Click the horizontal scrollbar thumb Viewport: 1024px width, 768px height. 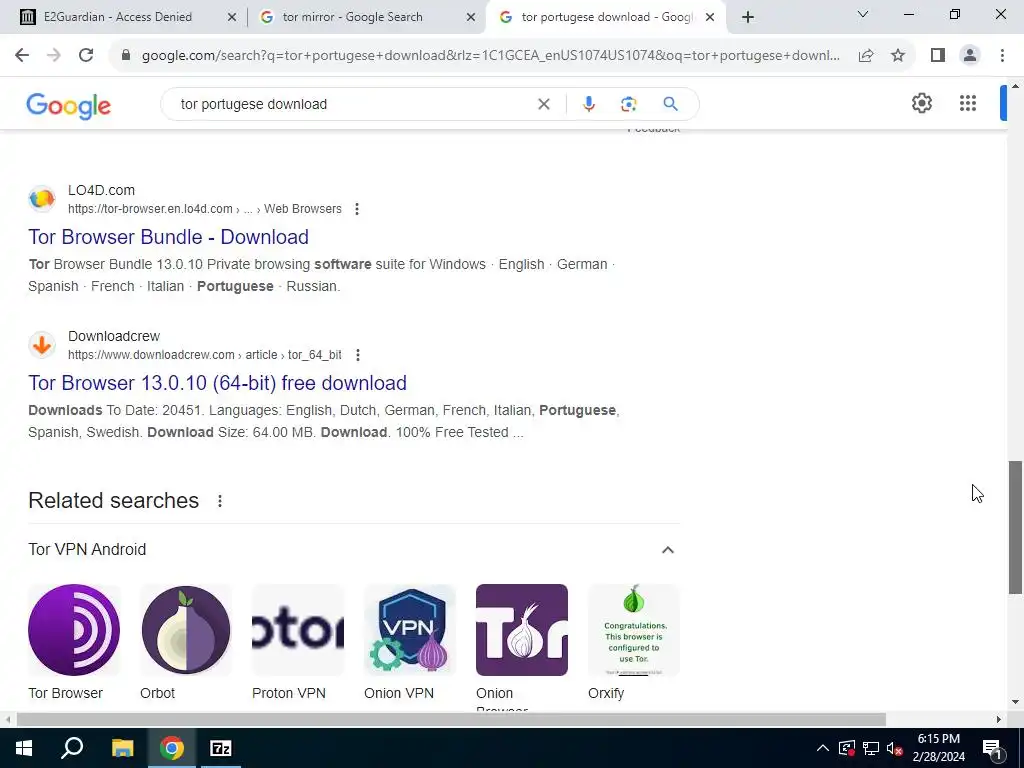[451, 720]
